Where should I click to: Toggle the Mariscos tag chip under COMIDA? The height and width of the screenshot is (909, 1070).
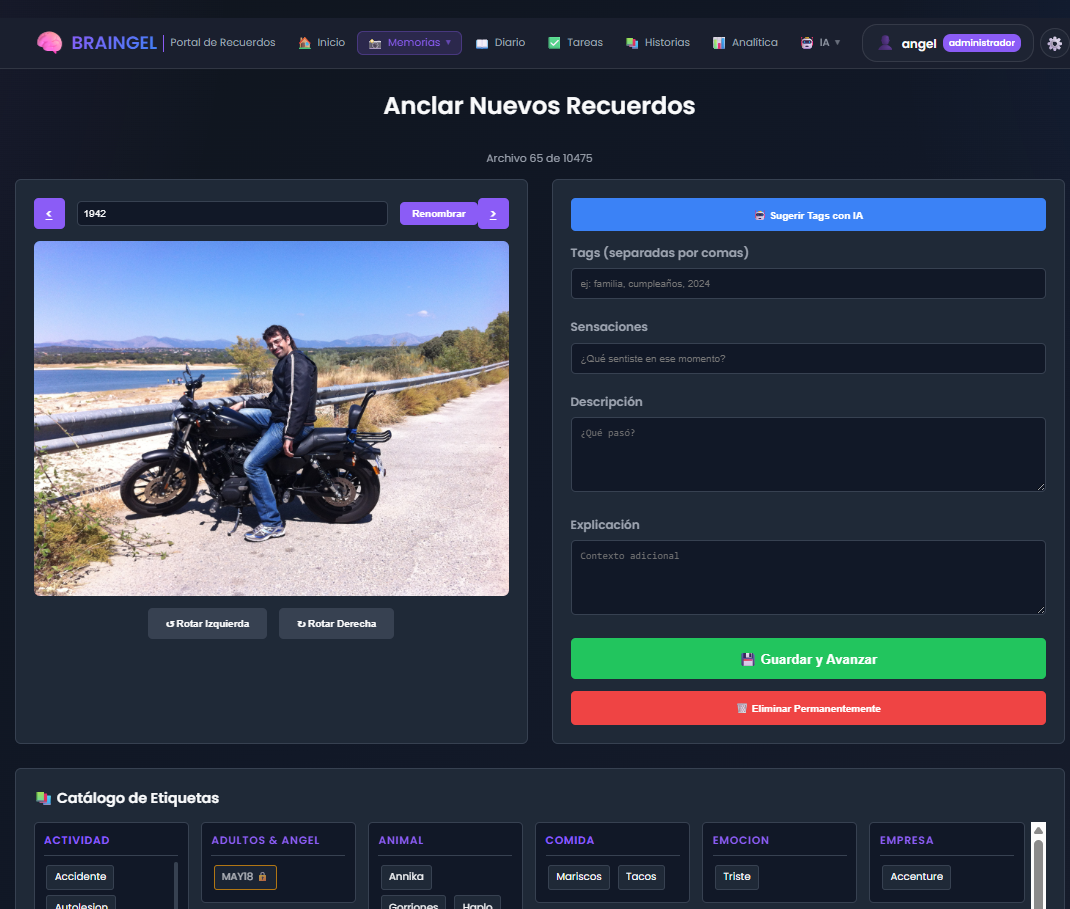click(578, 877)
